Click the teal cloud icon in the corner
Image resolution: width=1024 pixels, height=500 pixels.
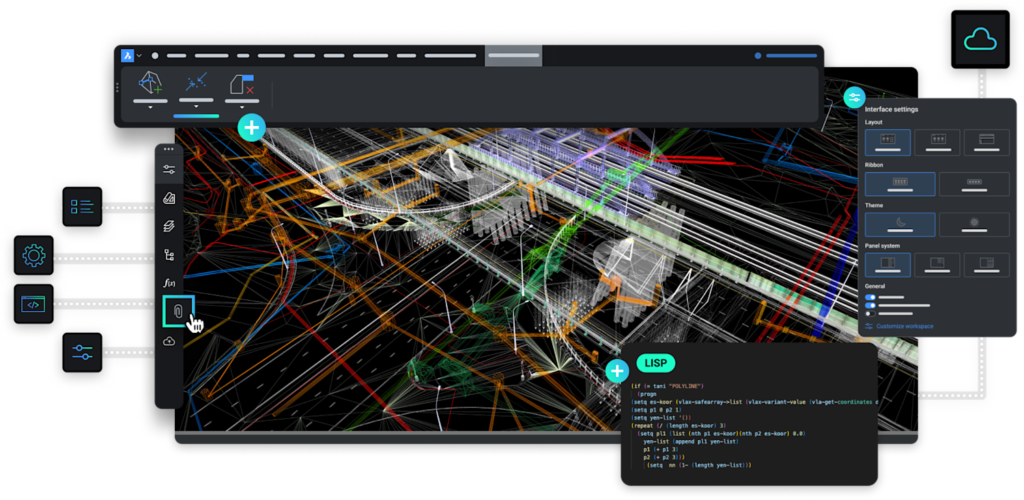pyautogui.click(x=980, y=39)
